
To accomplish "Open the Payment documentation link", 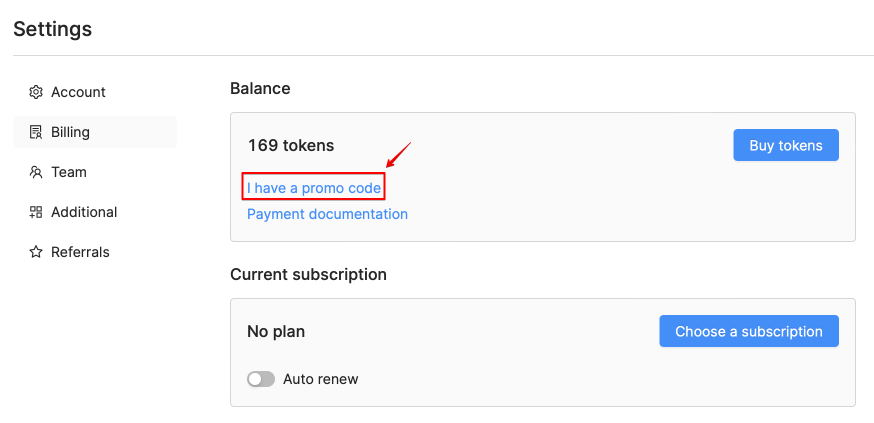I will (327, 214).
